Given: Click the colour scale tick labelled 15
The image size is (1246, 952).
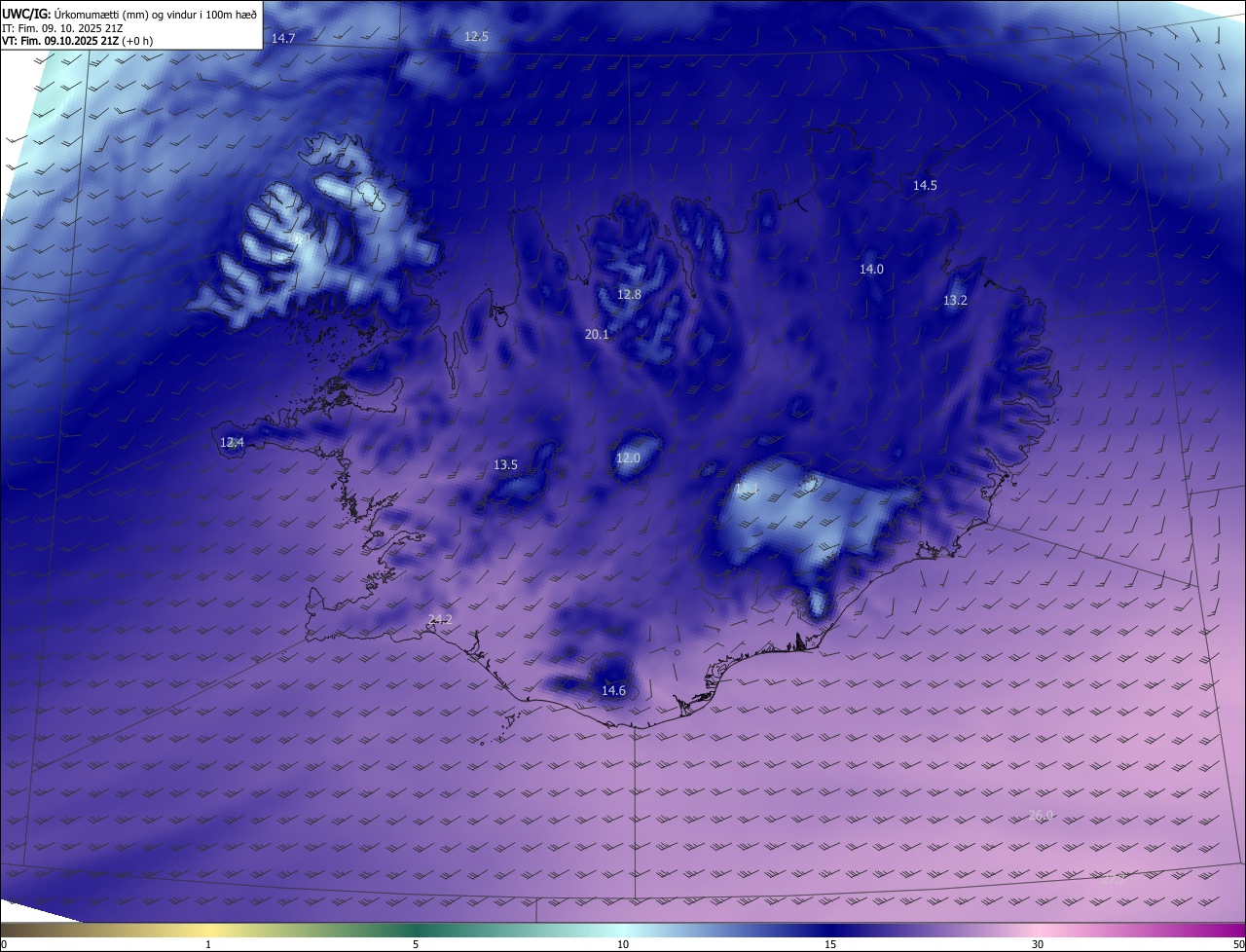Looking at the screenshot, I should pyautogui.click(x=830, y=944).
